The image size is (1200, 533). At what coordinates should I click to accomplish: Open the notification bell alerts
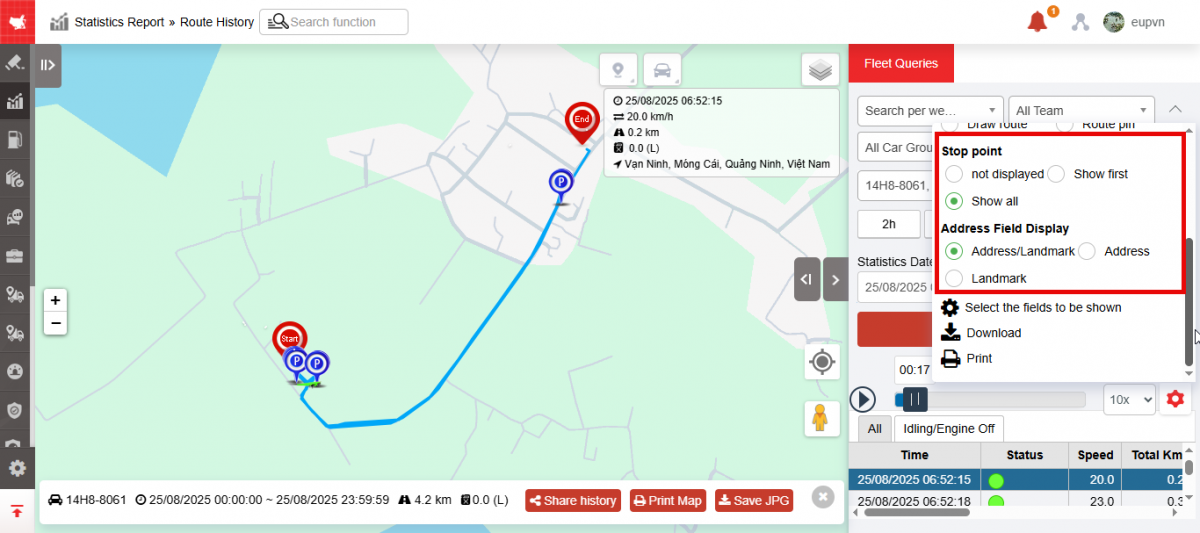pyautogui.click(x=1038, y=21)
